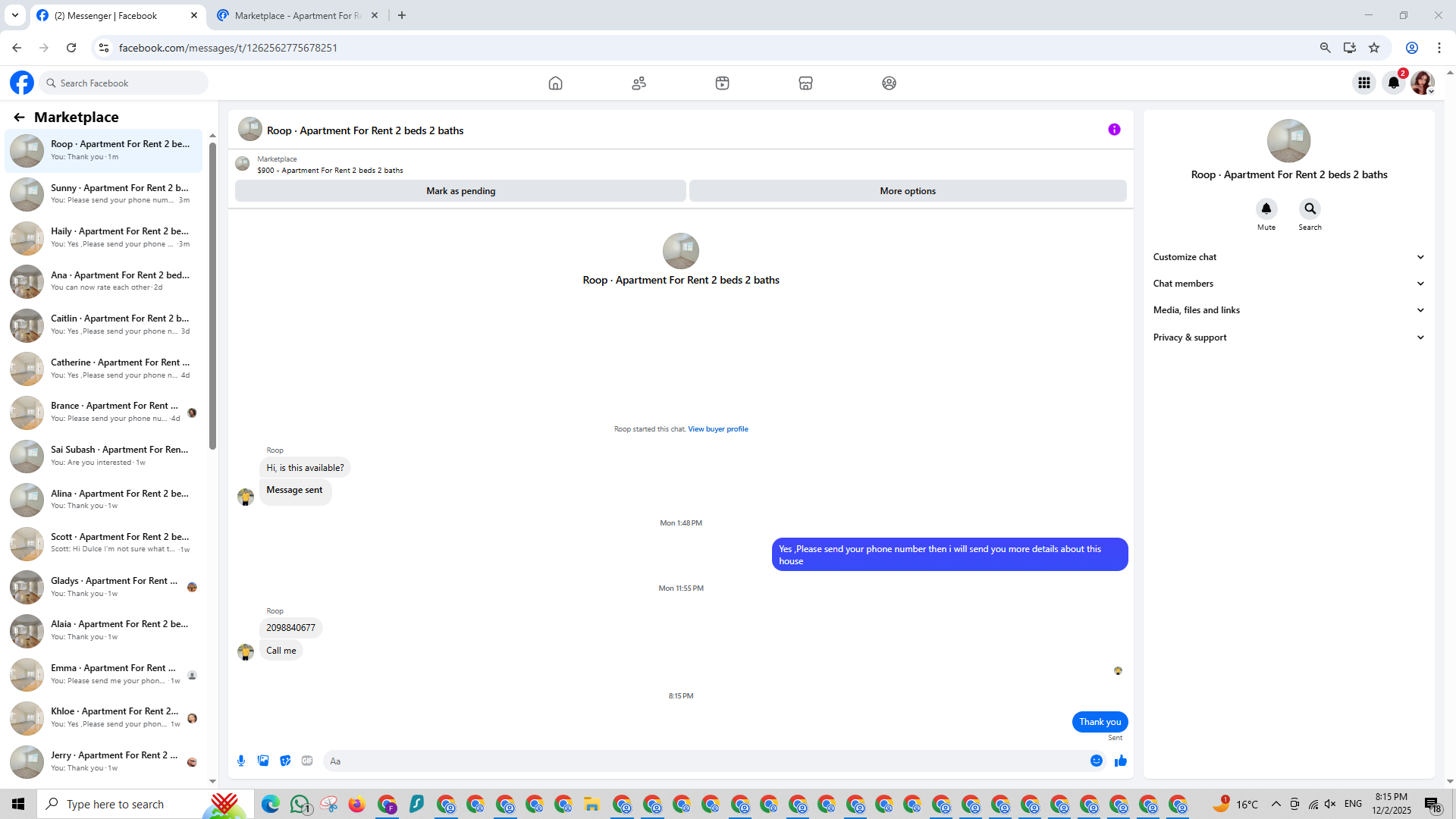Screen dimensions: 1456x819
Task: Click the voice clip microphone icon
Action: [241, 761]
